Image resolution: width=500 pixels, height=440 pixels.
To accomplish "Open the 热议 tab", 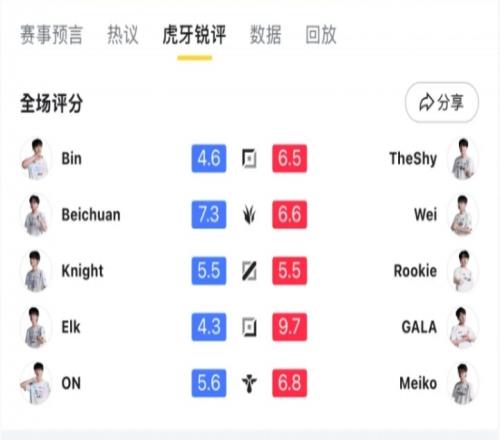I will point(123,35).
